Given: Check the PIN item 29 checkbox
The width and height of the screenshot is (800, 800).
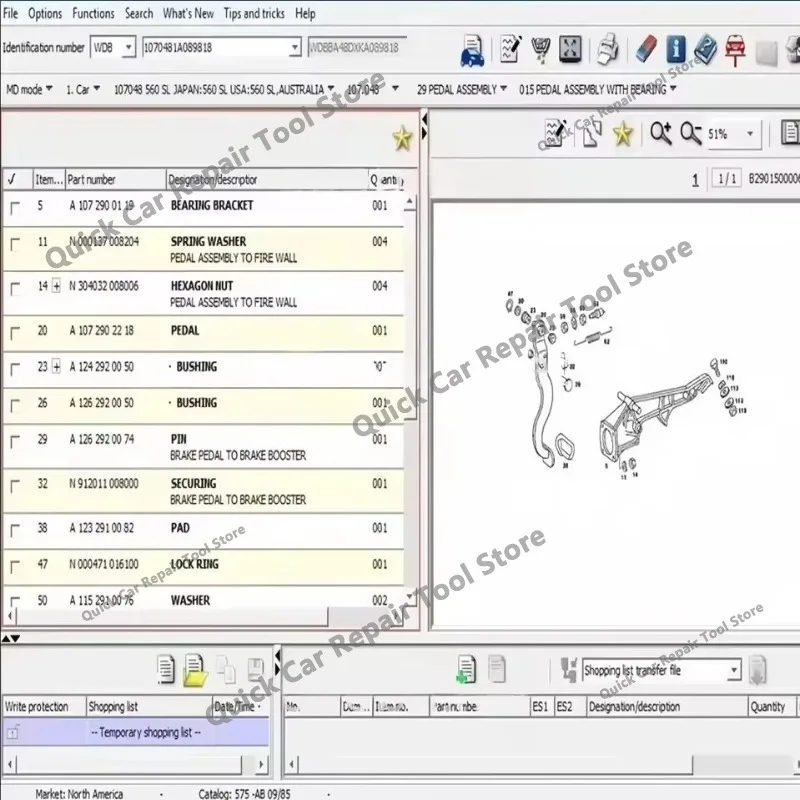Looking at the screenshot, I should click(x=15, y=441).
